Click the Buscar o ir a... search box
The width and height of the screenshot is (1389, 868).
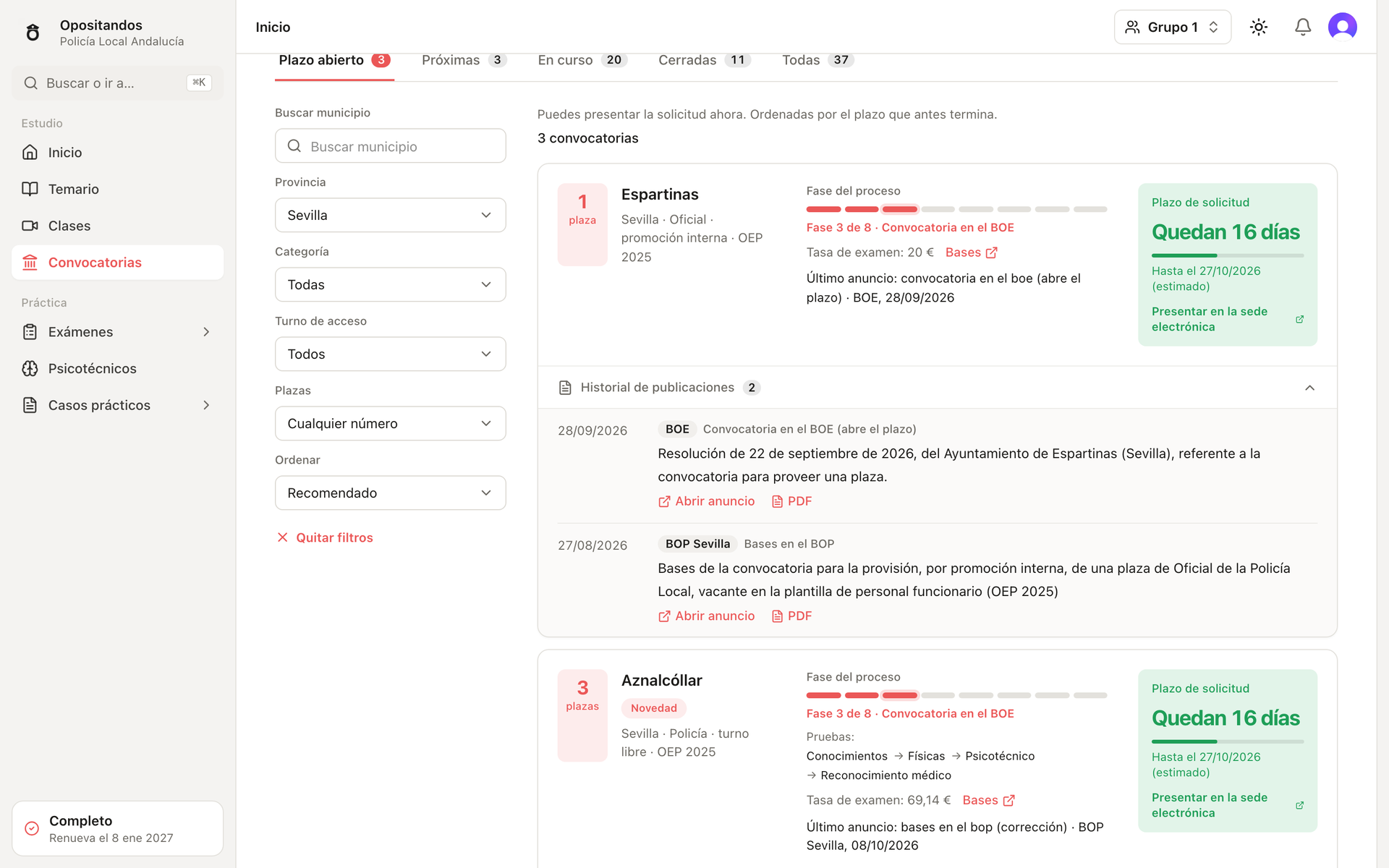click(x=117, y=83)
